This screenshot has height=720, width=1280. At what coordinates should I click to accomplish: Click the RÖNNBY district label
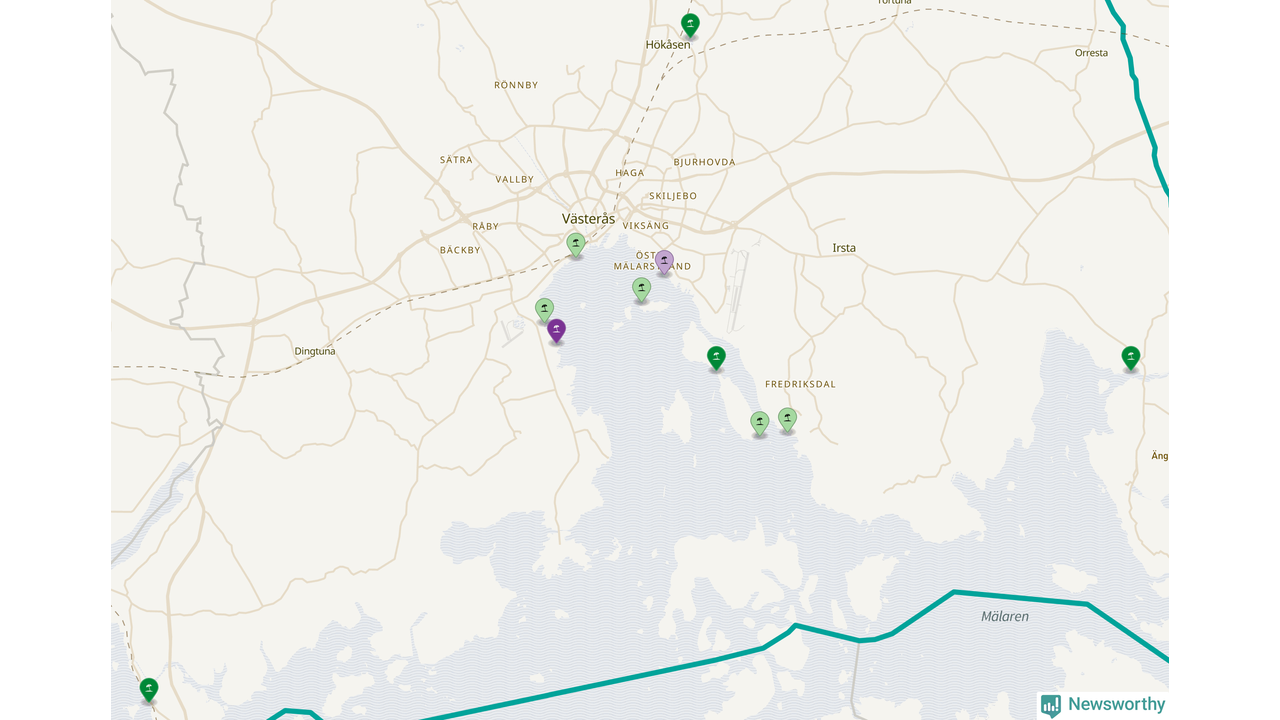point(516,85)
